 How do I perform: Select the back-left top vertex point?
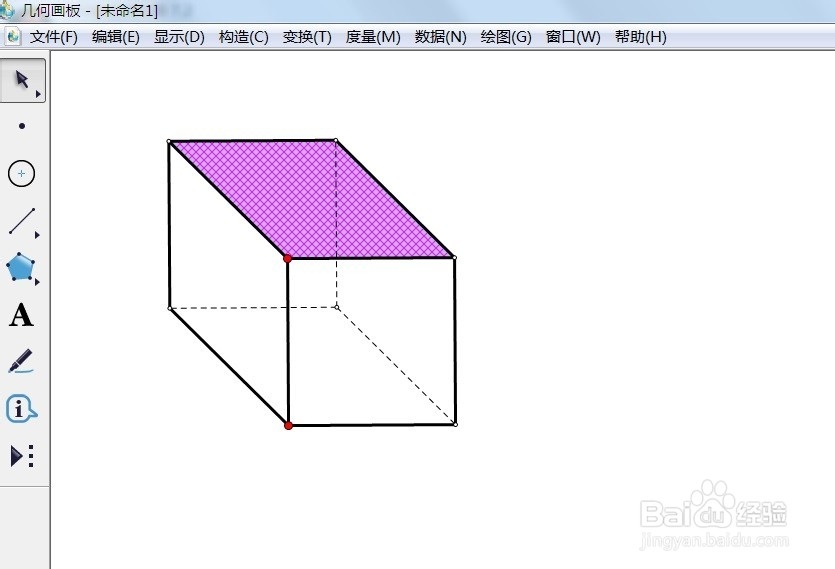click(169, 142)
